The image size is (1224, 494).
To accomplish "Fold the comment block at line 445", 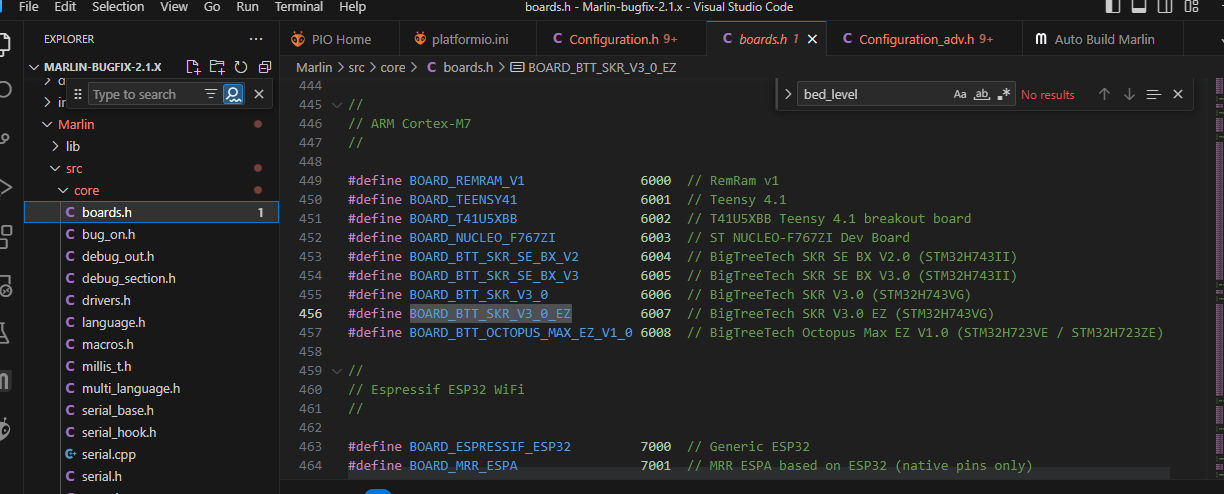I will (337, 105).
